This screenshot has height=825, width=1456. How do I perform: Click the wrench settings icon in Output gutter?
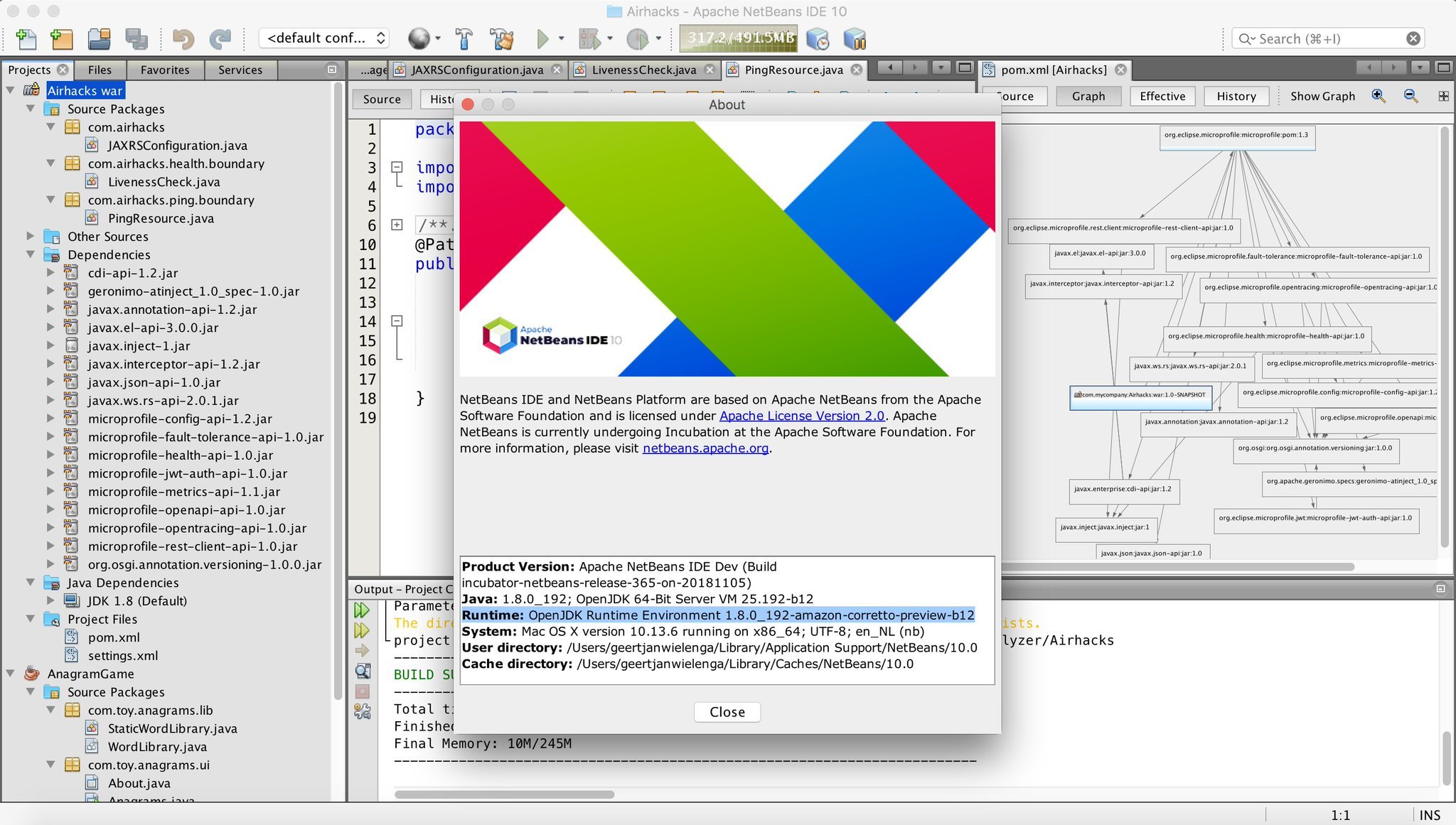point(362,711)
